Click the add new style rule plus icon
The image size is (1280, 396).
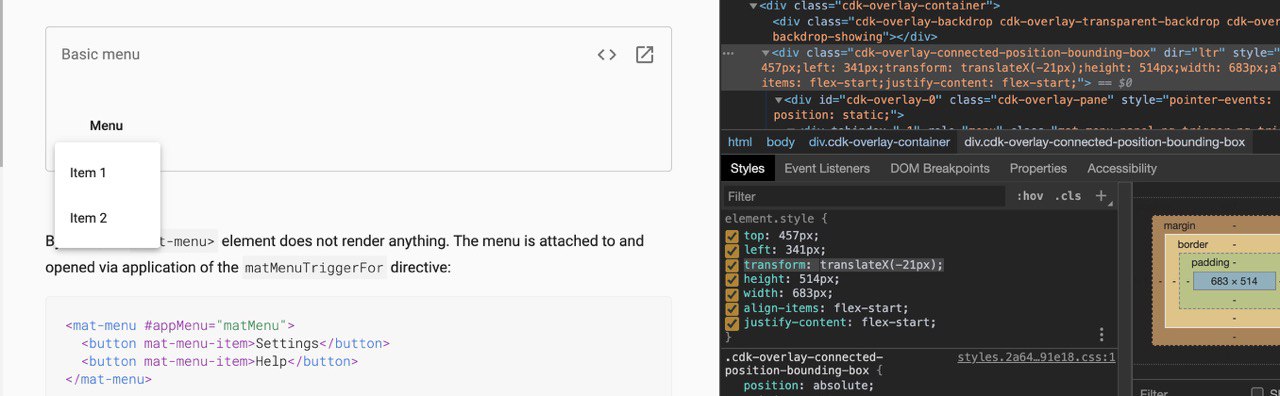(1101, 196)
